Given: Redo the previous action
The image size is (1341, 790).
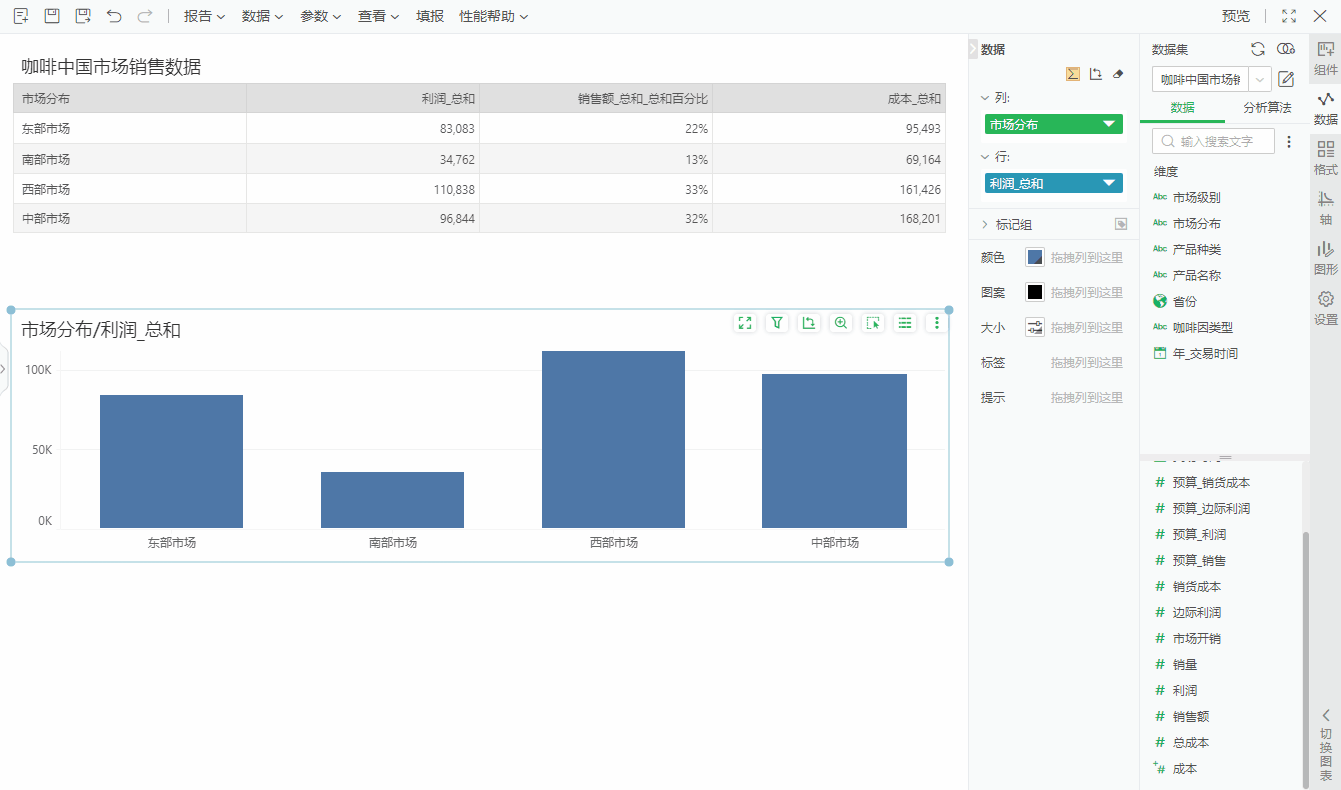Looking at the screenshot, I should pos(145,16).
